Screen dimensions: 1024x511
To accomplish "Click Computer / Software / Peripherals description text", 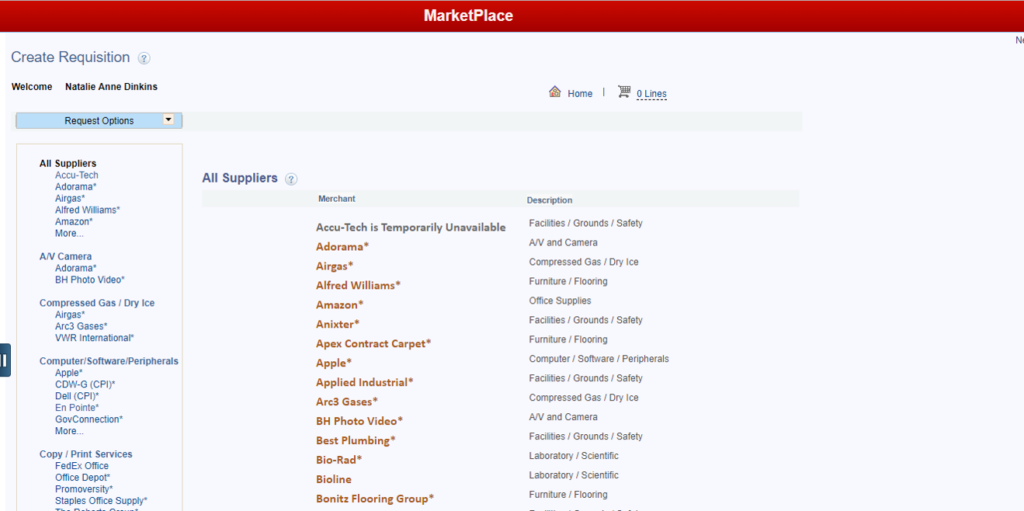I will 599,359.
